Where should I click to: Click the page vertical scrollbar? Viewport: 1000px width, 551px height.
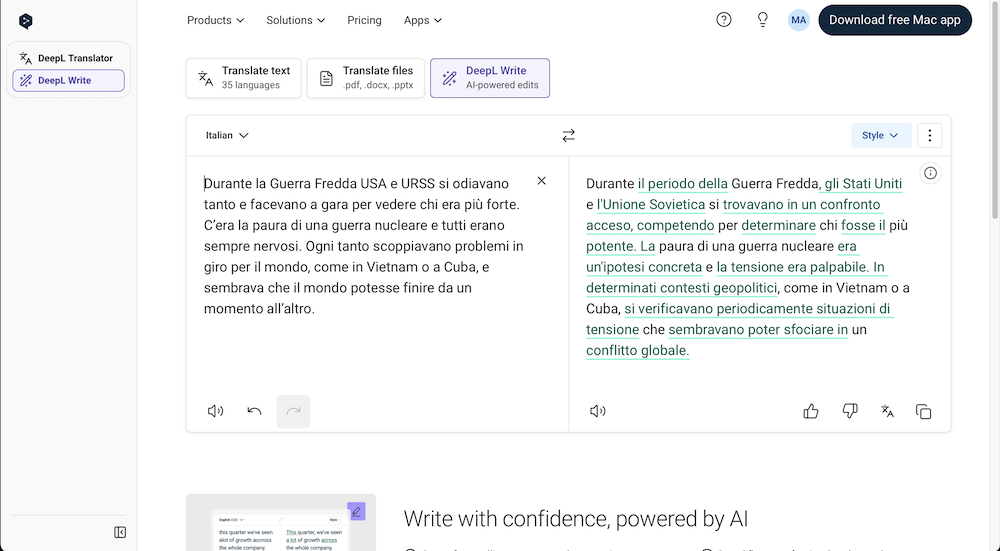[x=994, y=112]
